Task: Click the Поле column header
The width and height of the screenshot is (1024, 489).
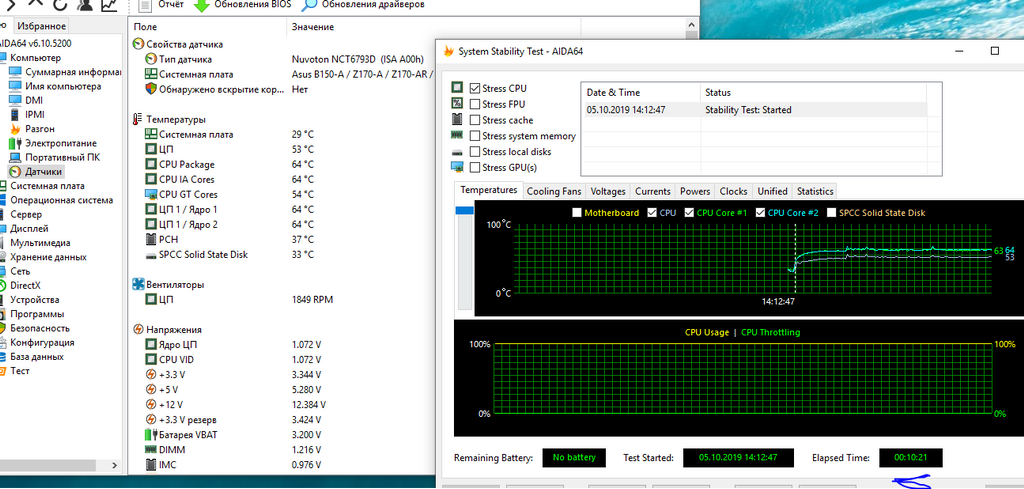Action: click(x=207, y=27)
